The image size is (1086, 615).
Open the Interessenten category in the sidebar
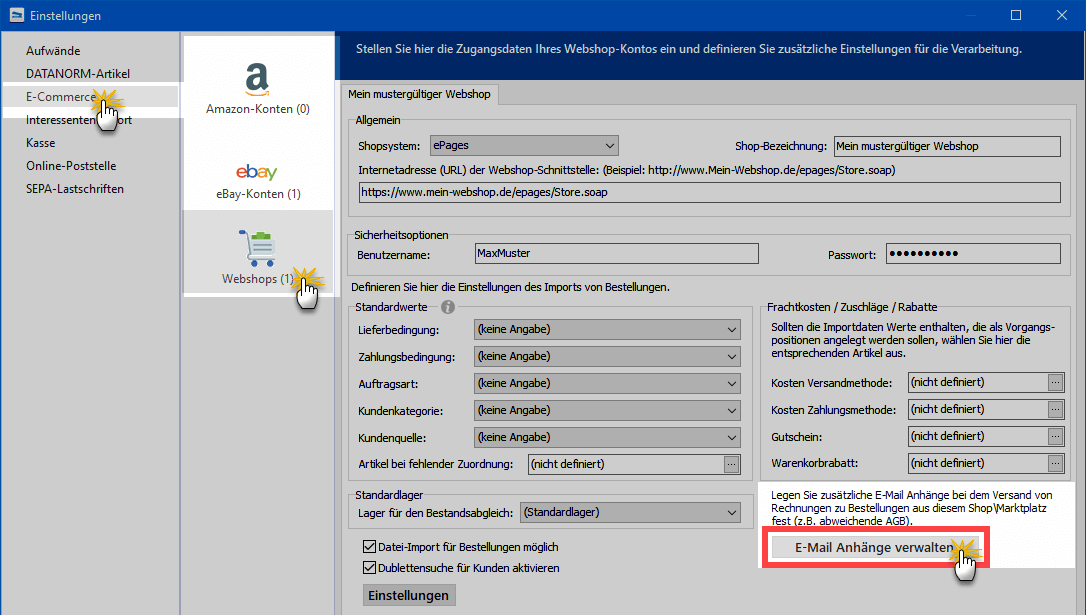pos(79,120)
